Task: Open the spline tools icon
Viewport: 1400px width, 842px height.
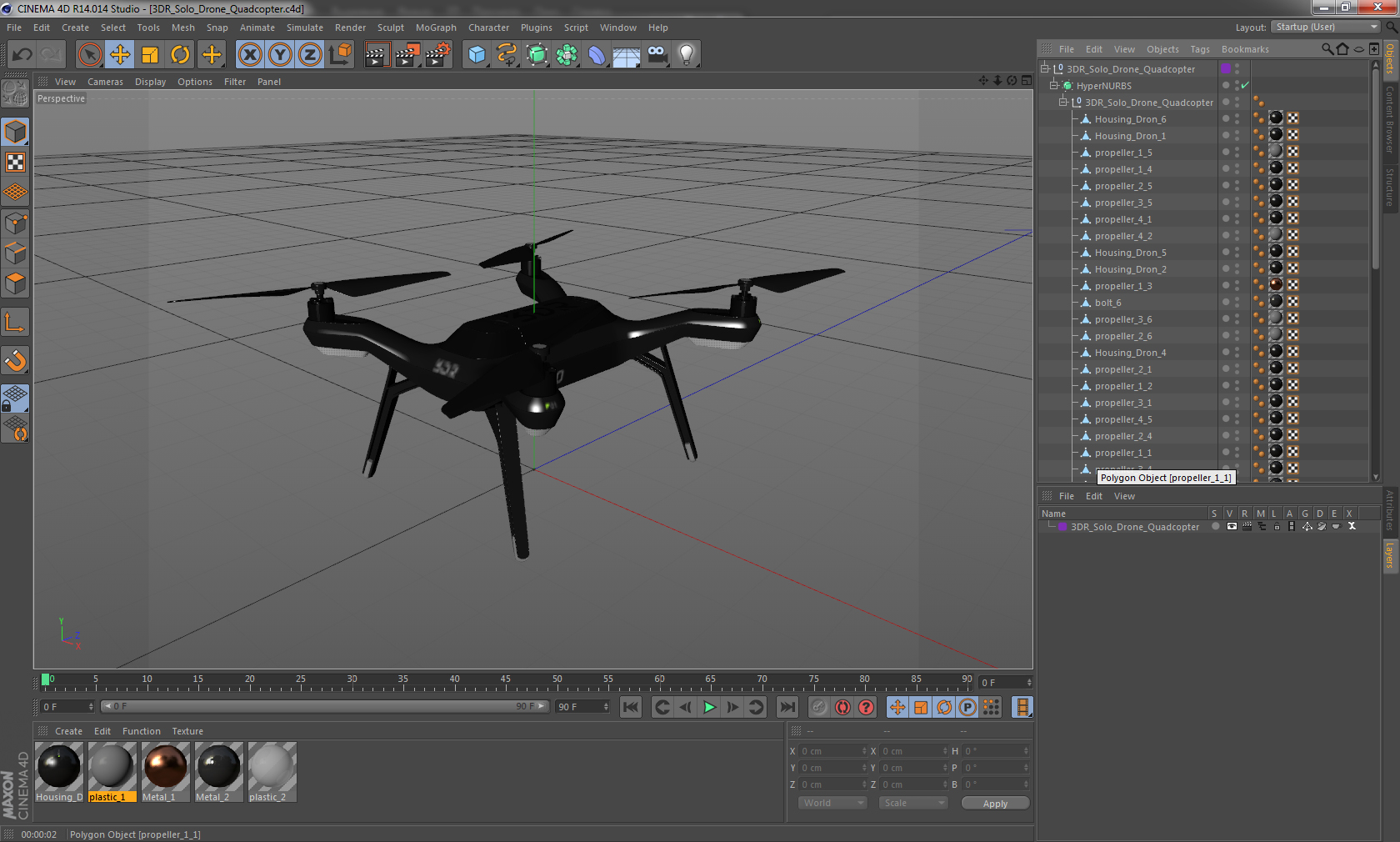Action: (x=507, y=55)
